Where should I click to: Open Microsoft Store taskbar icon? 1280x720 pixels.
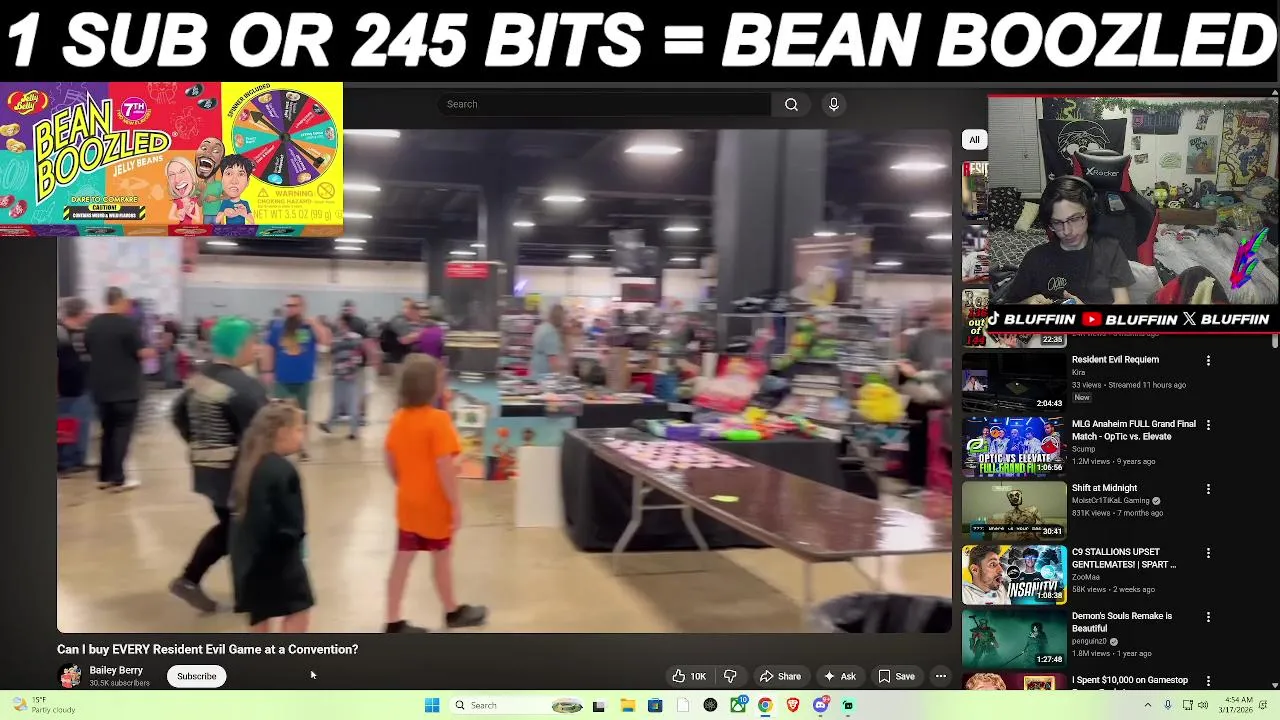pos(655,705)
